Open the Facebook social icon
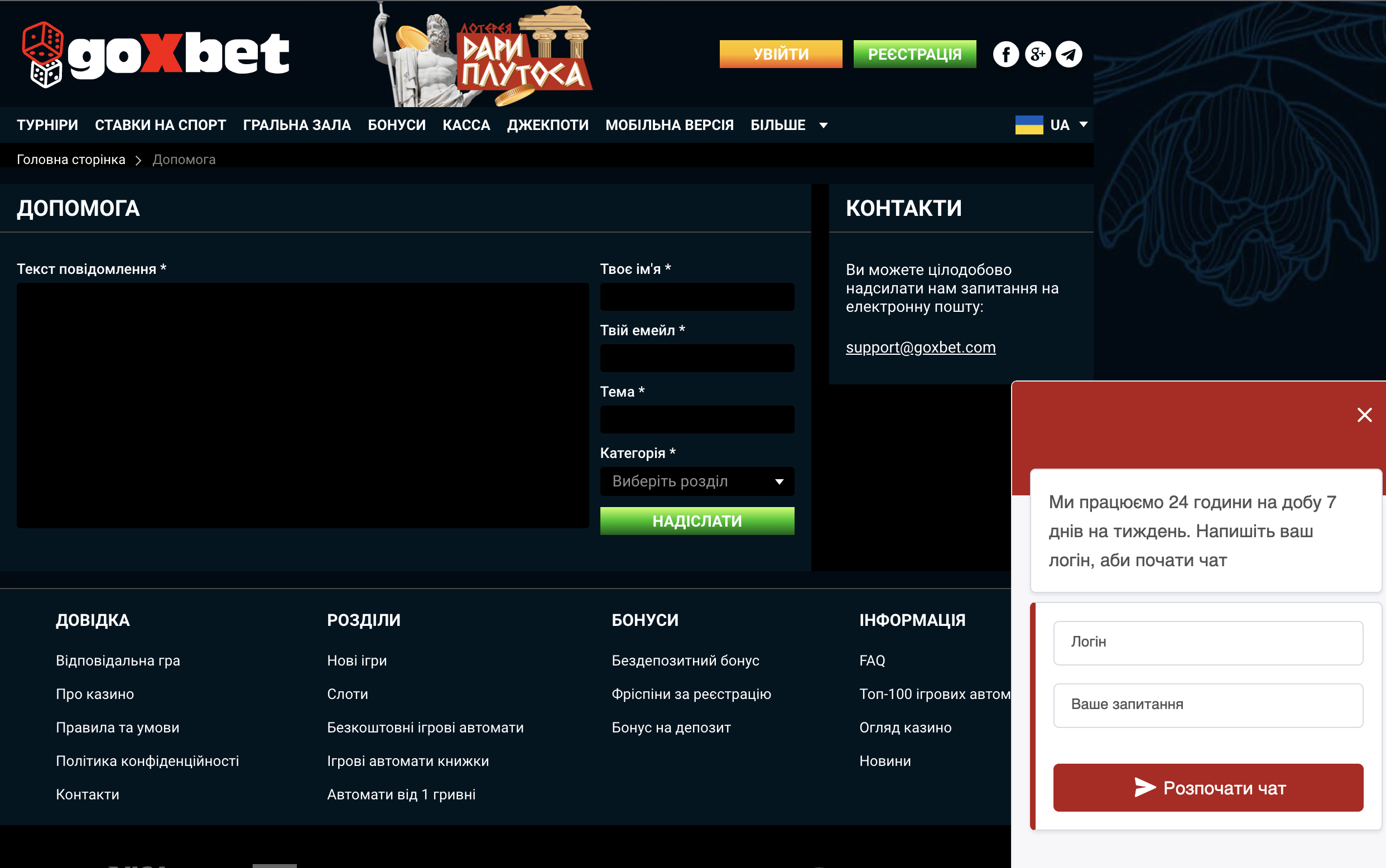 click(1006, 55)
